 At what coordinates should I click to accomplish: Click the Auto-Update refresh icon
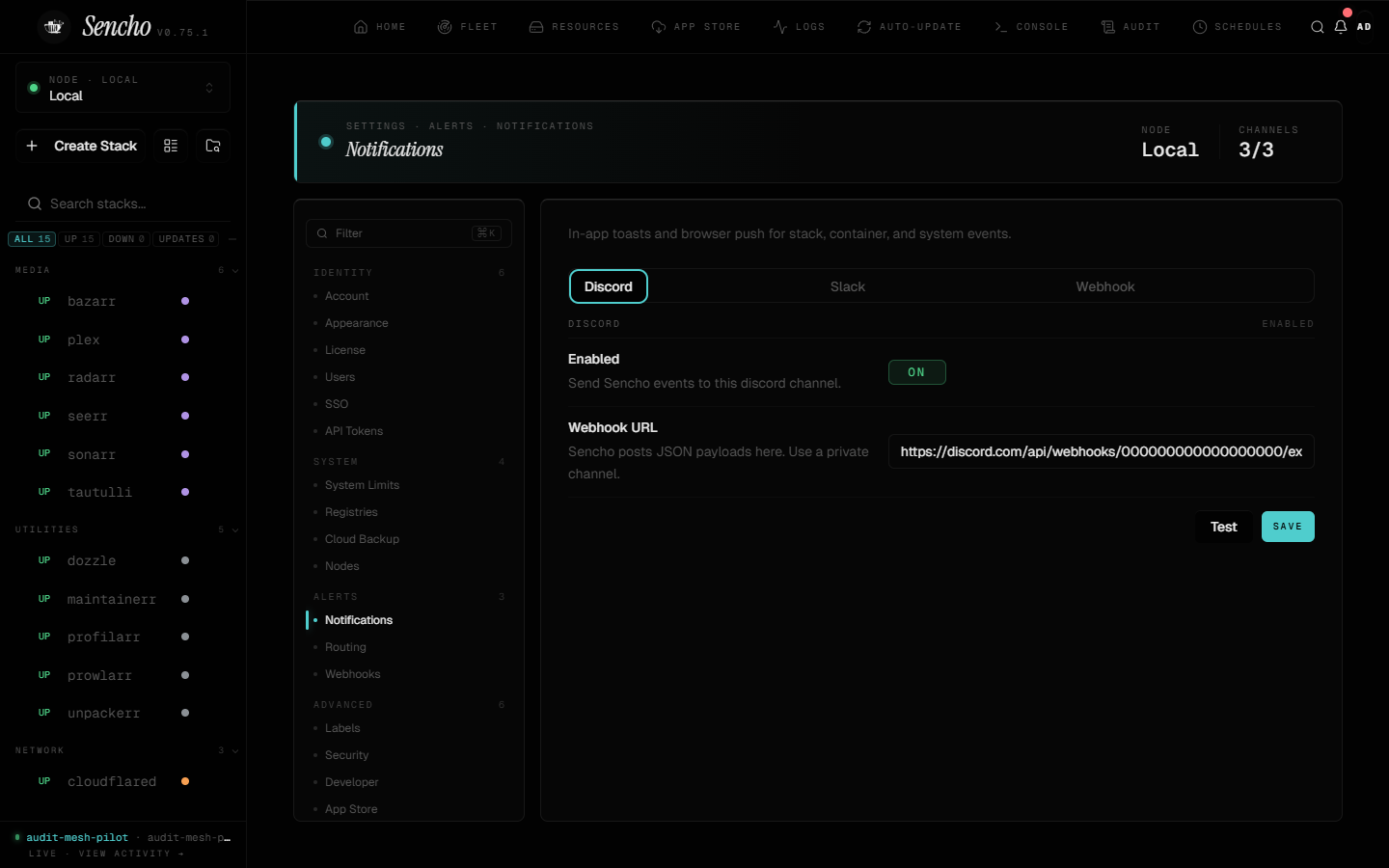coord(864,27)
